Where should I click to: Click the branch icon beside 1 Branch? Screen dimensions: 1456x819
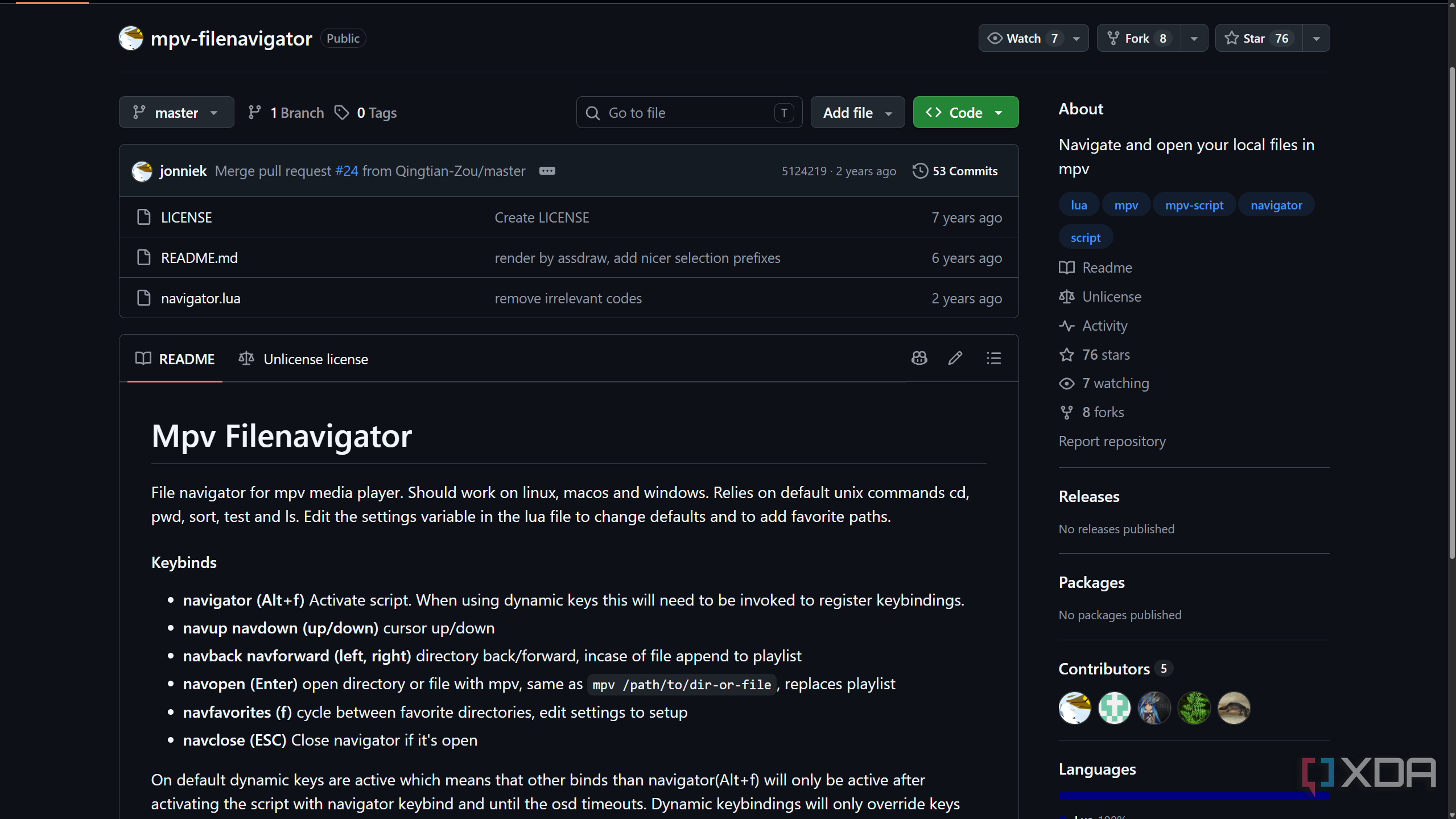pos(254,113)
